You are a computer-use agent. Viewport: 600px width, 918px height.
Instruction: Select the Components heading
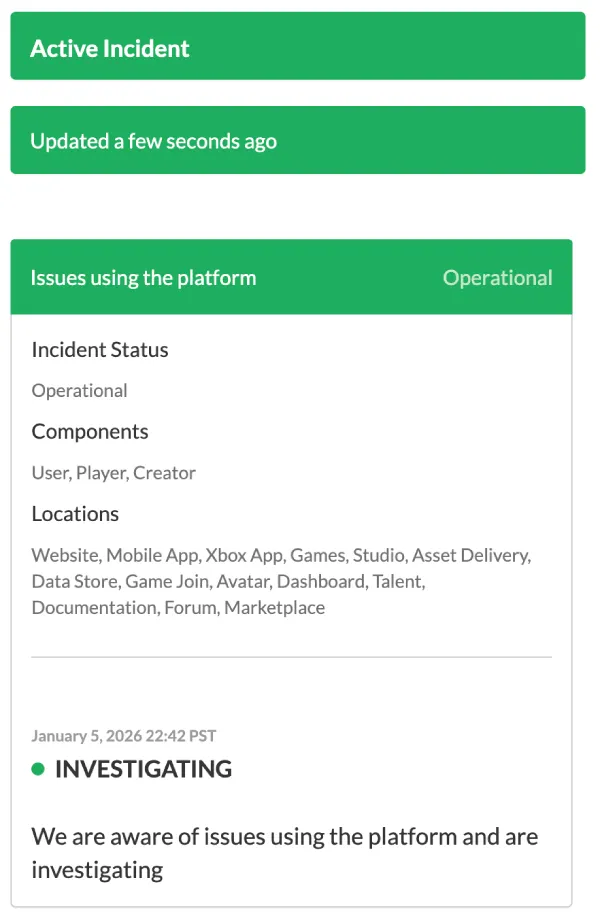point(90,432)
